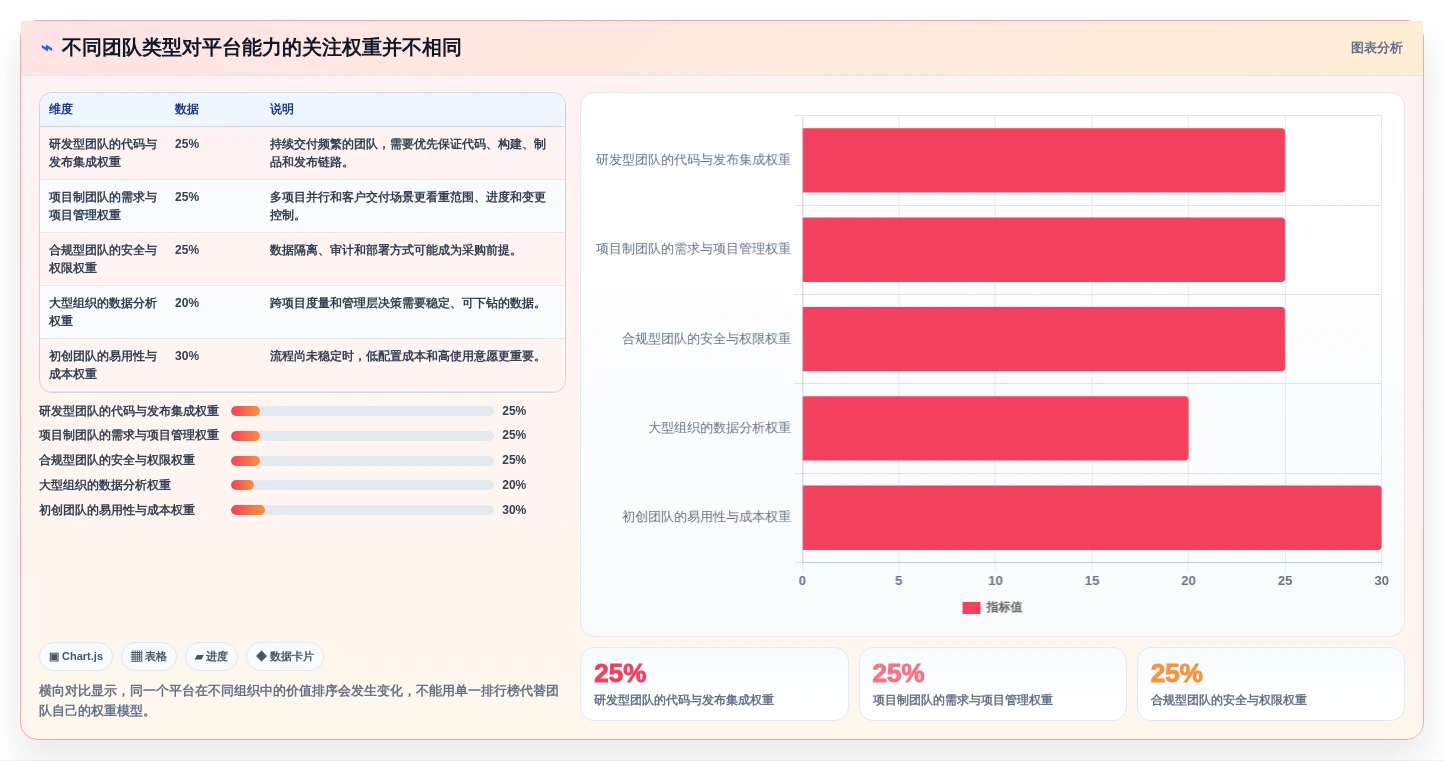Viewport: 1444px width, 761px height.
Task: Click table cell 大型组织的数据分析权重
Action: click(x=103, y=312)
